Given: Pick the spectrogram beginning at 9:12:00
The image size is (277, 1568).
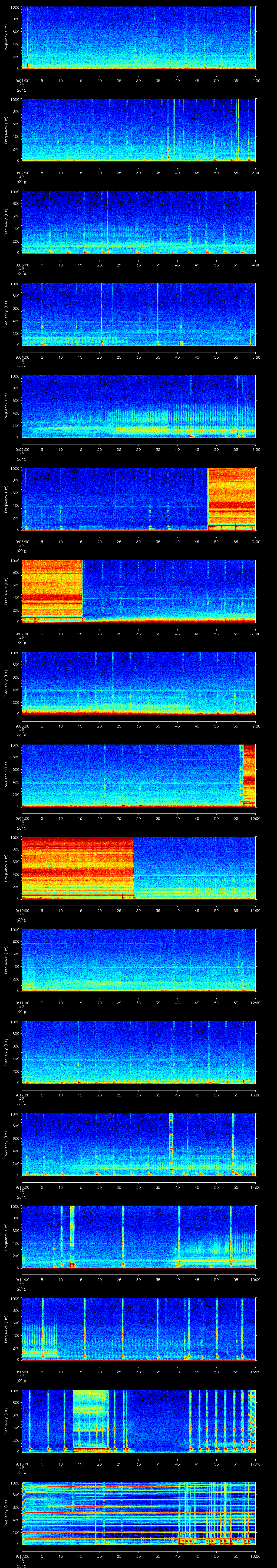Looking at the screenshot, I should pyautogui.click(x=138, y=1052).
